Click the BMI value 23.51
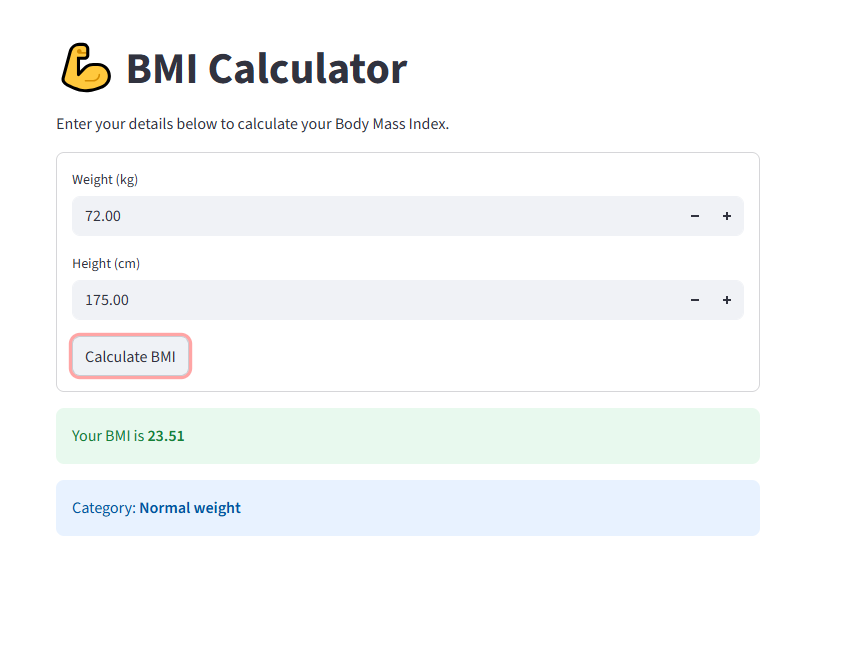This screenshot has height=648, width=852. pyautogui.click(x=168, y=435)
